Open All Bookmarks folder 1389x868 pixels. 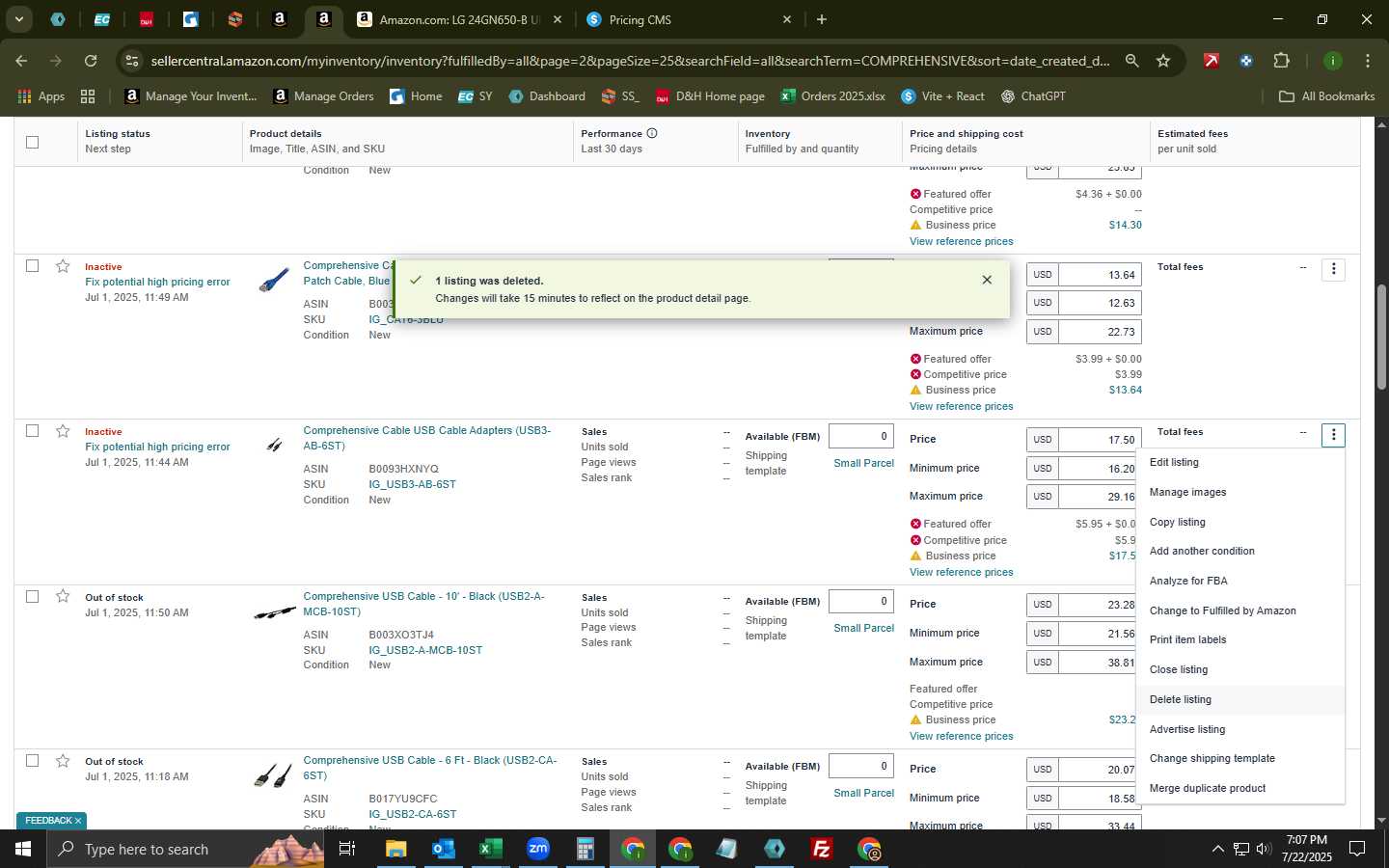coord(1326,96)
